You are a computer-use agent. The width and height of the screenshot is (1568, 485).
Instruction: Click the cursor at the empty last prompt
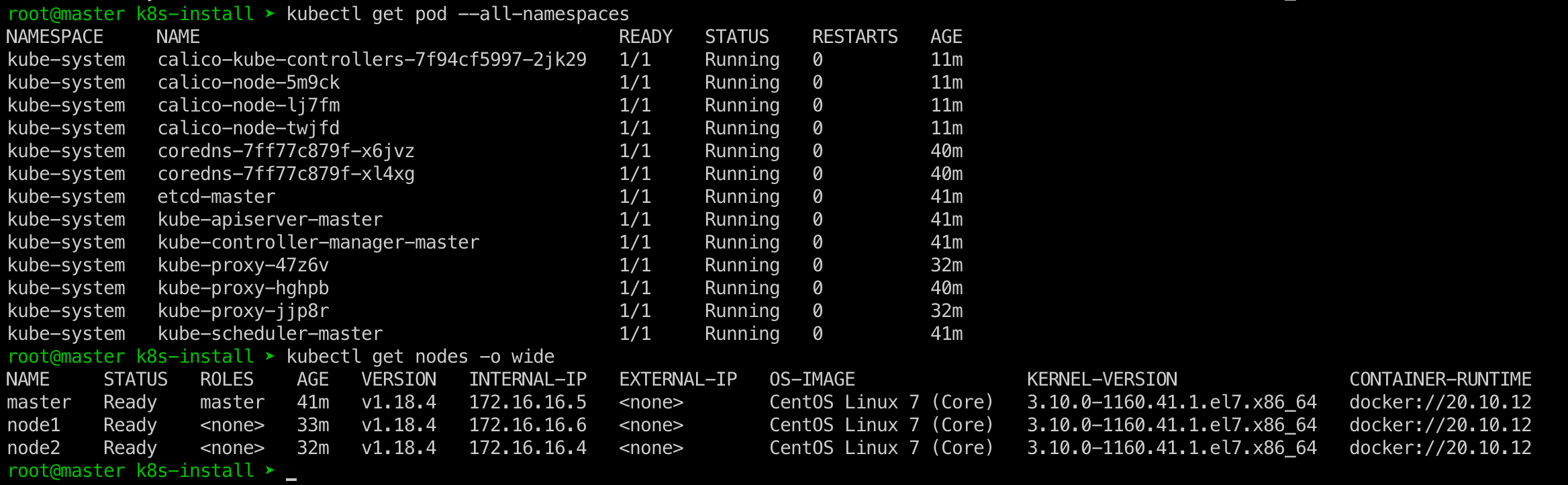click(x=291, y=472)
